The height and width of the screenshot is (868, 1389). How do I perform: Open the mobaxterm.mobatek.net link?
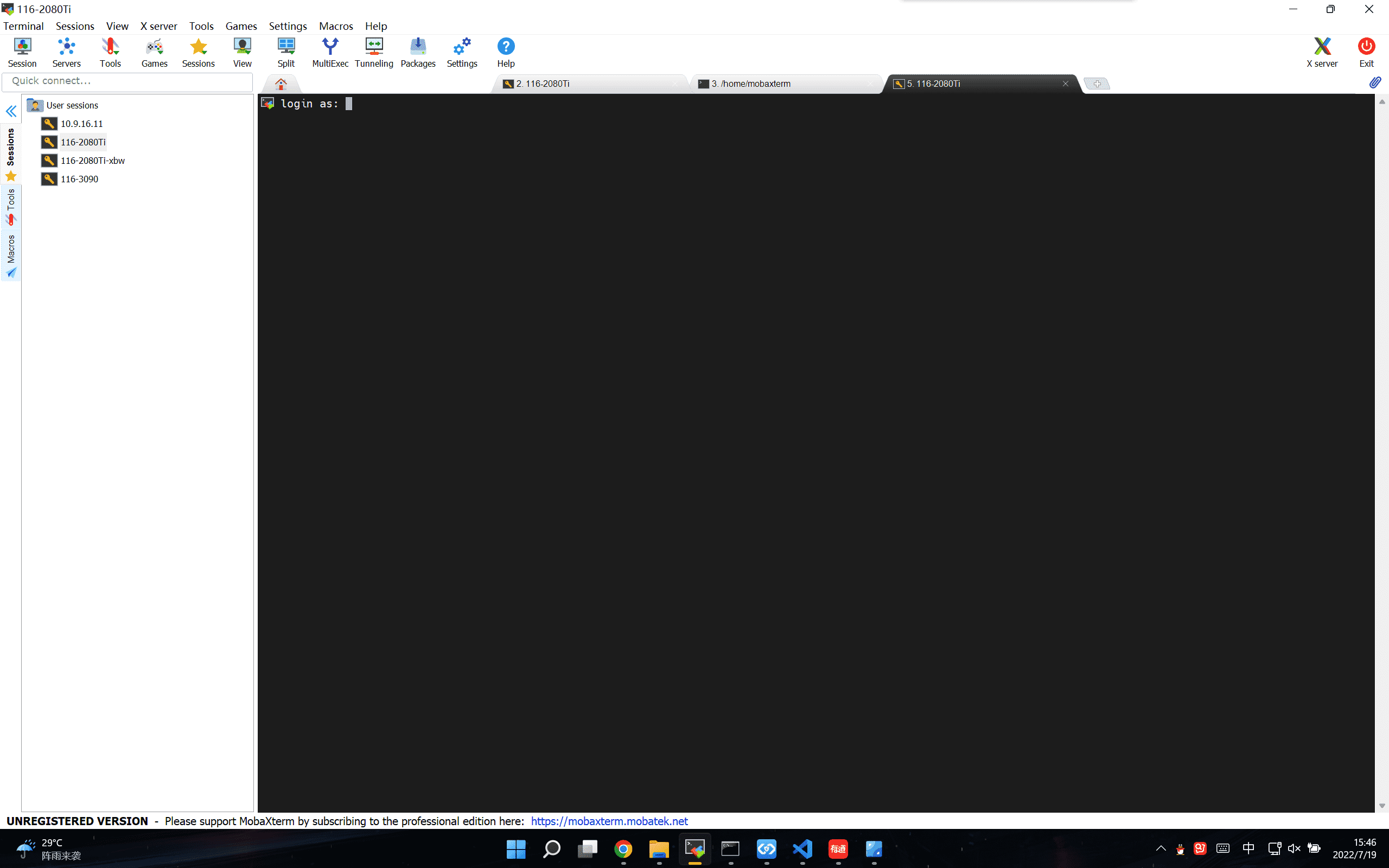tap(609, 821)
